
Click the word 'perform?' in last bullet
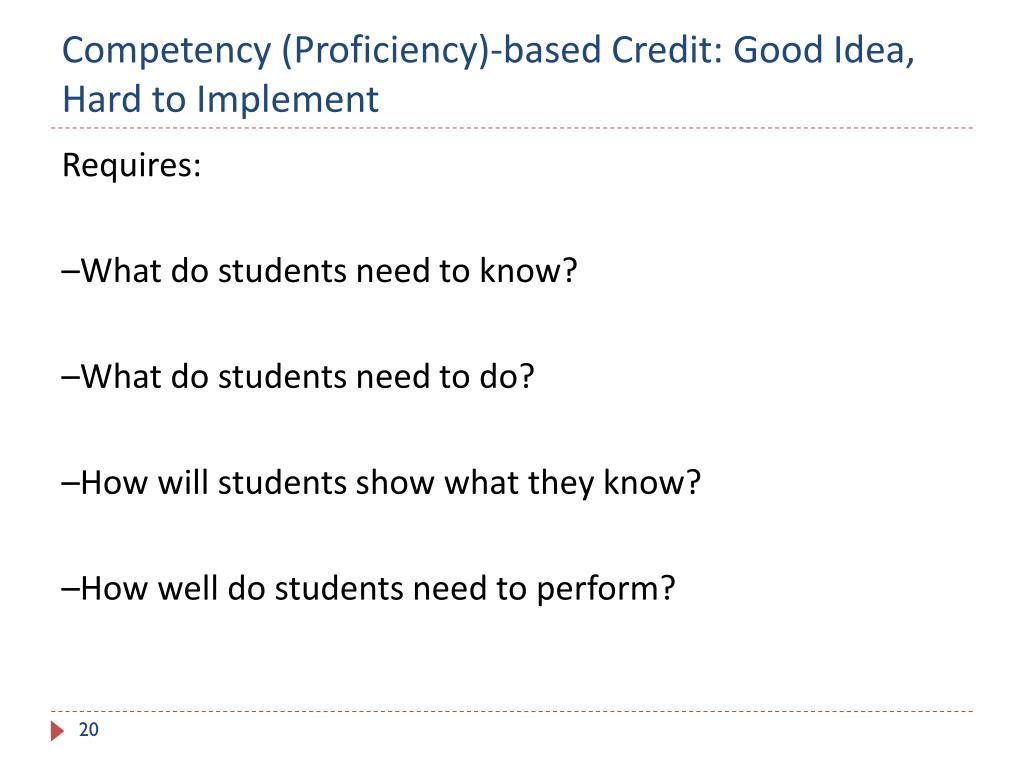pos(606,590)
